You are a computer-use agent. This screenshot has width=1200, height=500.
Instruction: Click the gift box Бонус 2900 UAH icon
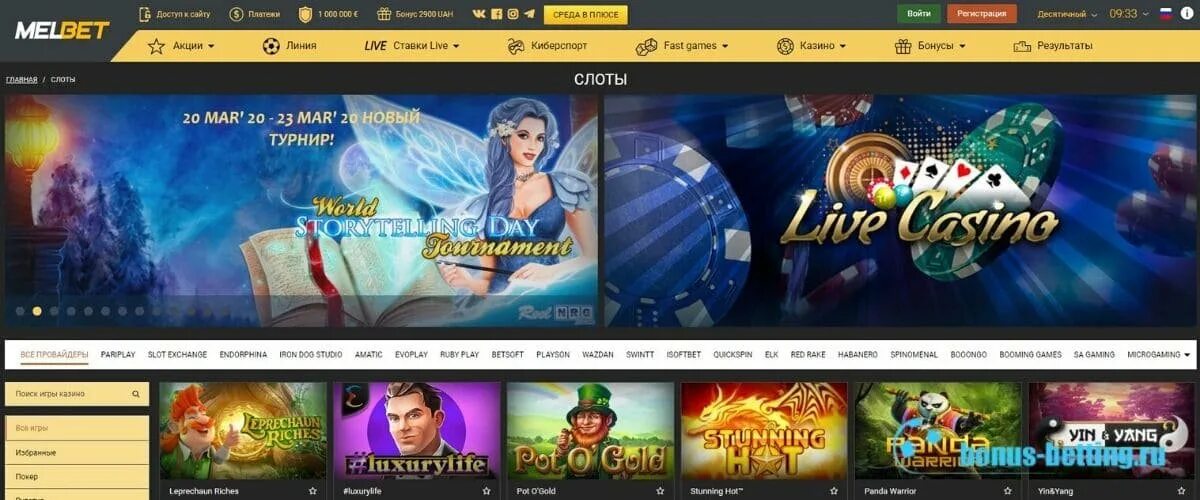(x=384, y=14)
